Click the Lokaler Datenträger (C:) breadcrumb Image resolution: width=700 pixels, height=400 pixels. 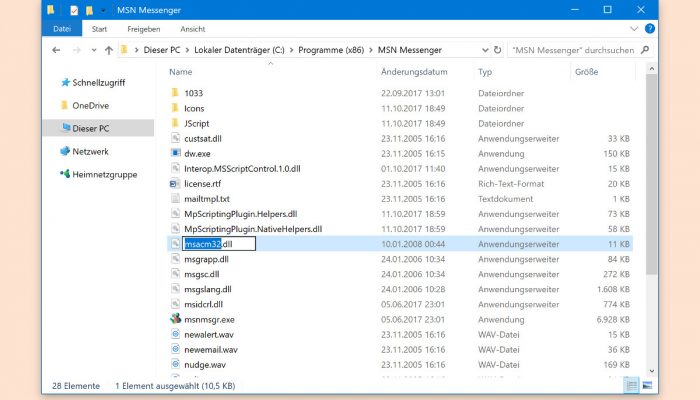coord(239,50)
